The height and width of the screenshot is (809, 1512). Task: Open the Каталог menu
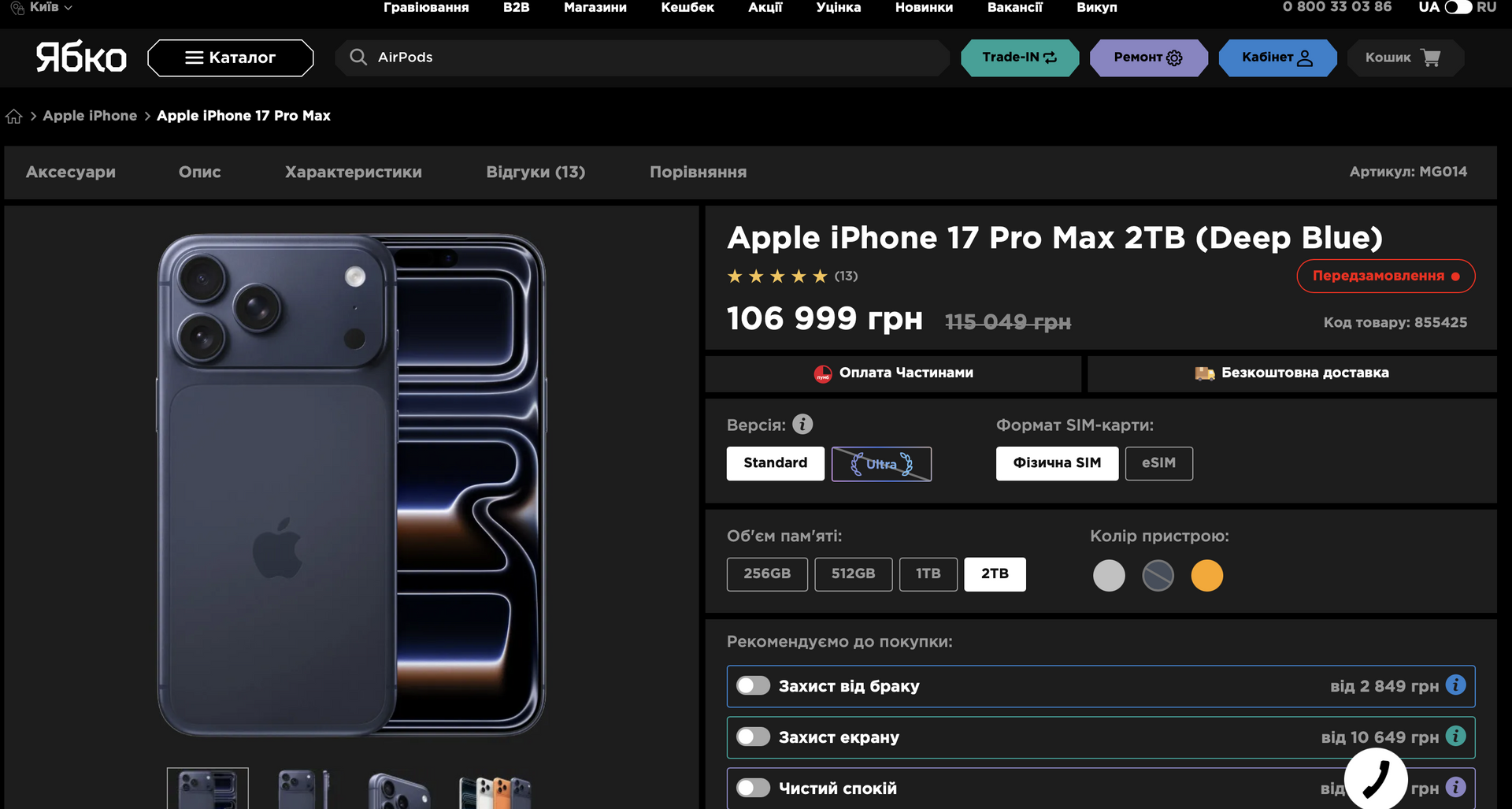pos(230,58)
